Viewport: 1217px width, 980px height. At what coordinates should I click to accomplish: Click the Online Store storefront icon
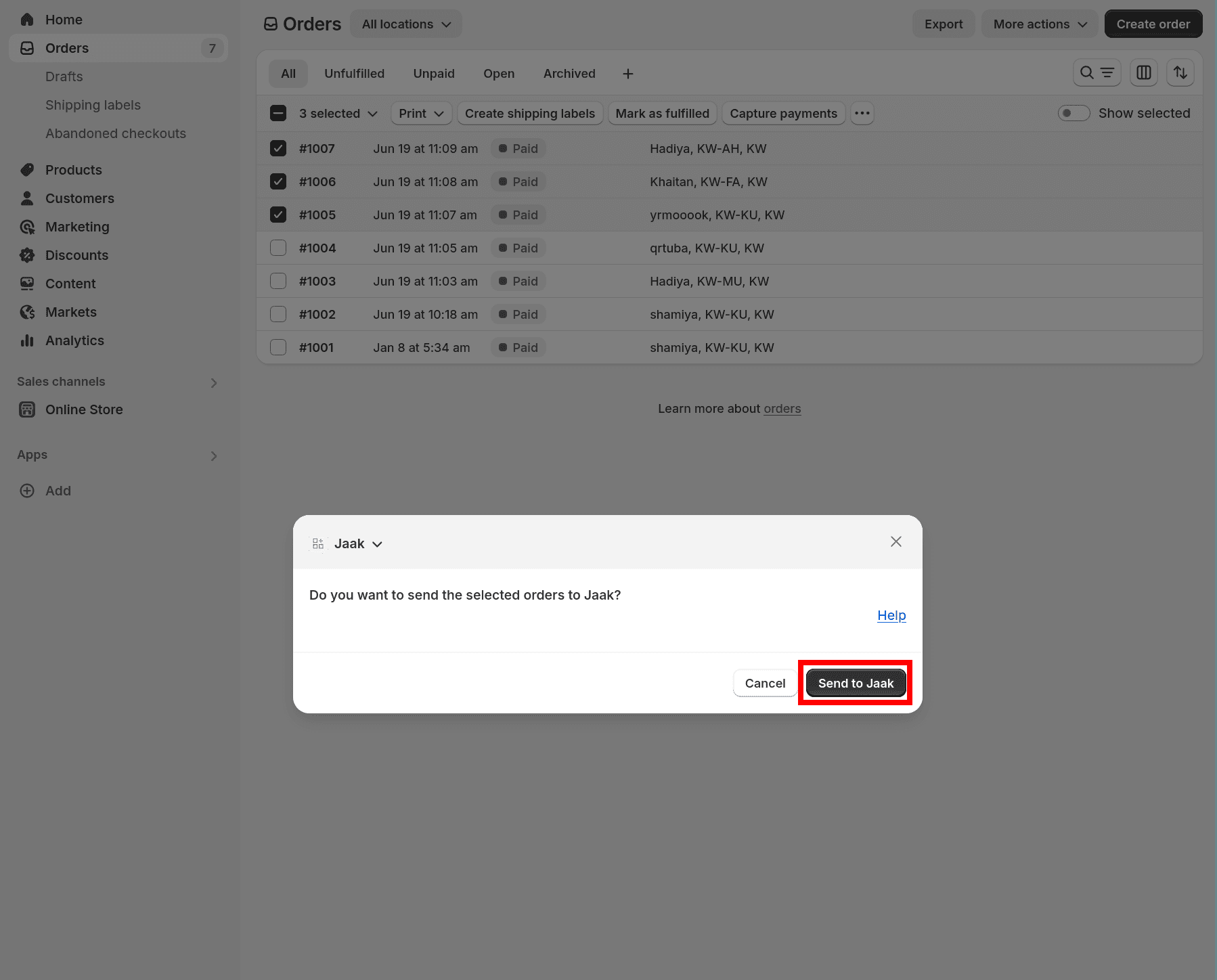27,409
